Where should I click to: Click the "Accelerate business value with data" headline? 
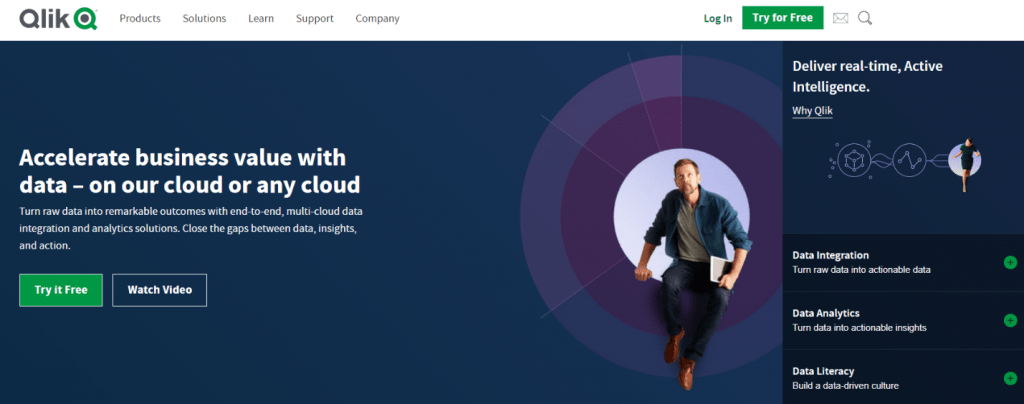click(x=189, y=171)
